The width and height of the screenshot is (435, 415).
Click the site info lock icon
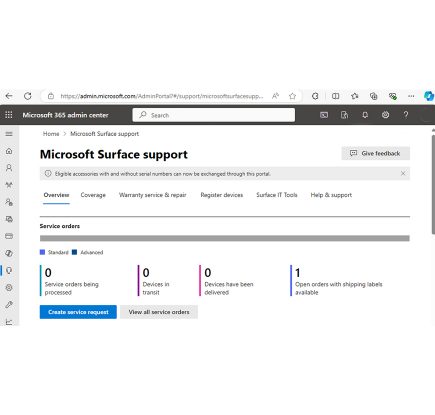[51, 96]
